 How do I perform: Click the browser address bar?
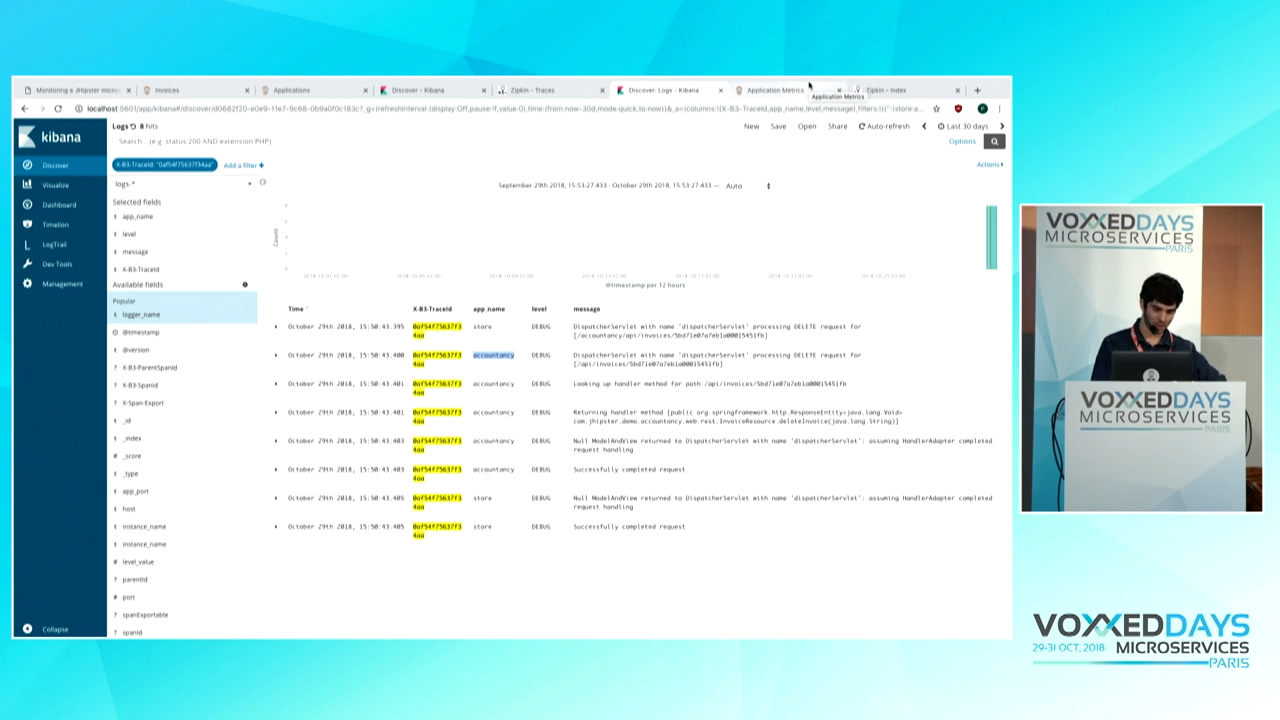pyautogui.click(x=503, y=108)
